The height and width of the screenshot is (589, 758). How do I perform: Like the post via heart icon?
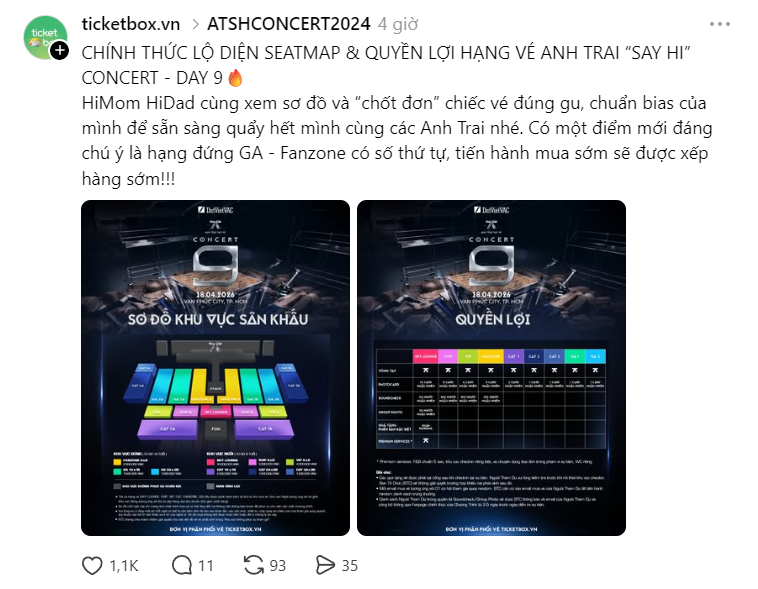[92, 565]
